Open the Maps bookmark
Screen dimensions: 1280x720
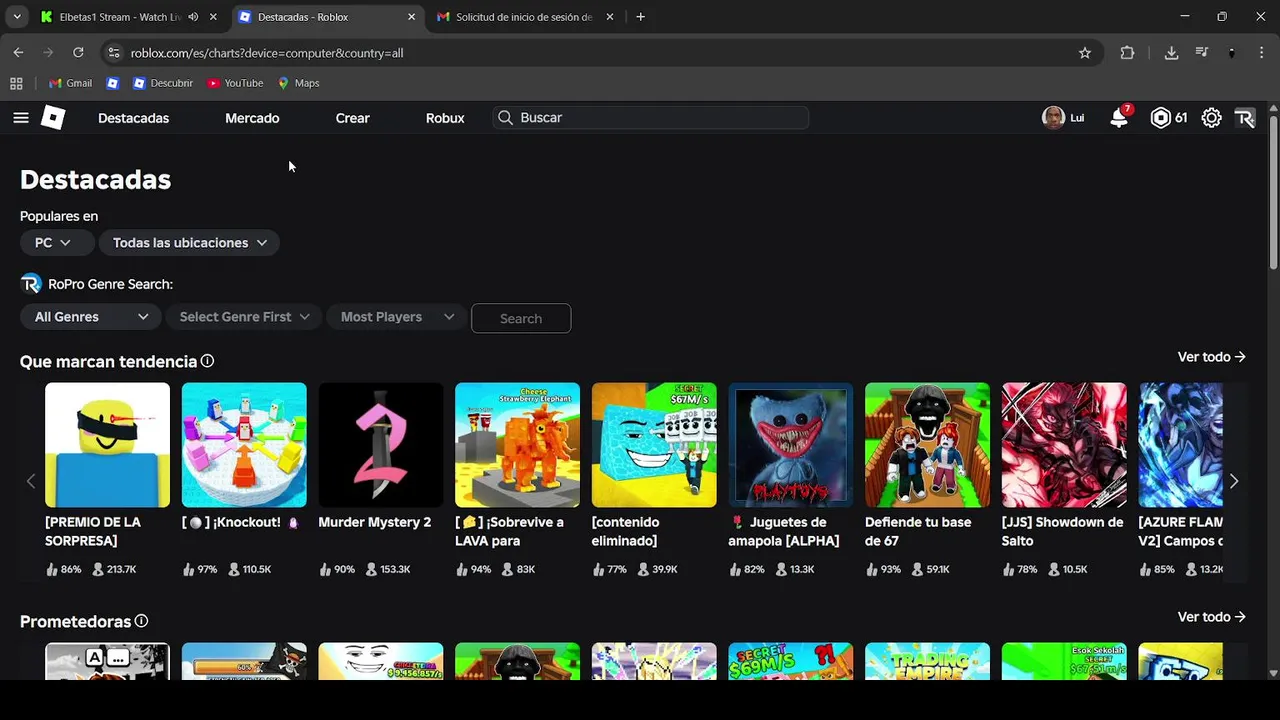click(x=298, y=83)
